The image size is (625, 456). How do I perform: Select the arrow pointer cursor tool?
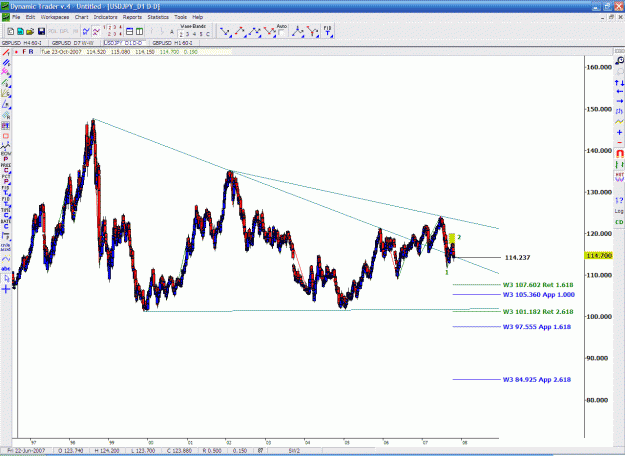click(6, 279)
